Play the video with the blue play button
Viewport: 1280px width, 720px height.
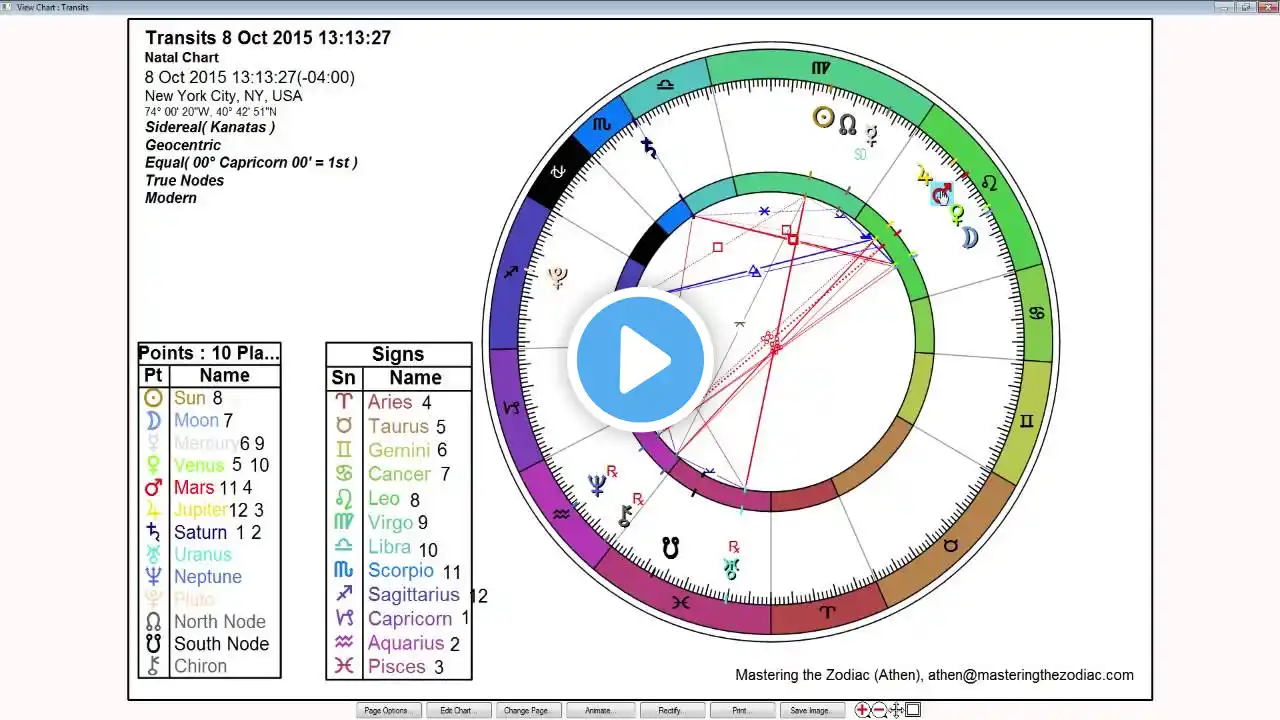pos(640,360)
